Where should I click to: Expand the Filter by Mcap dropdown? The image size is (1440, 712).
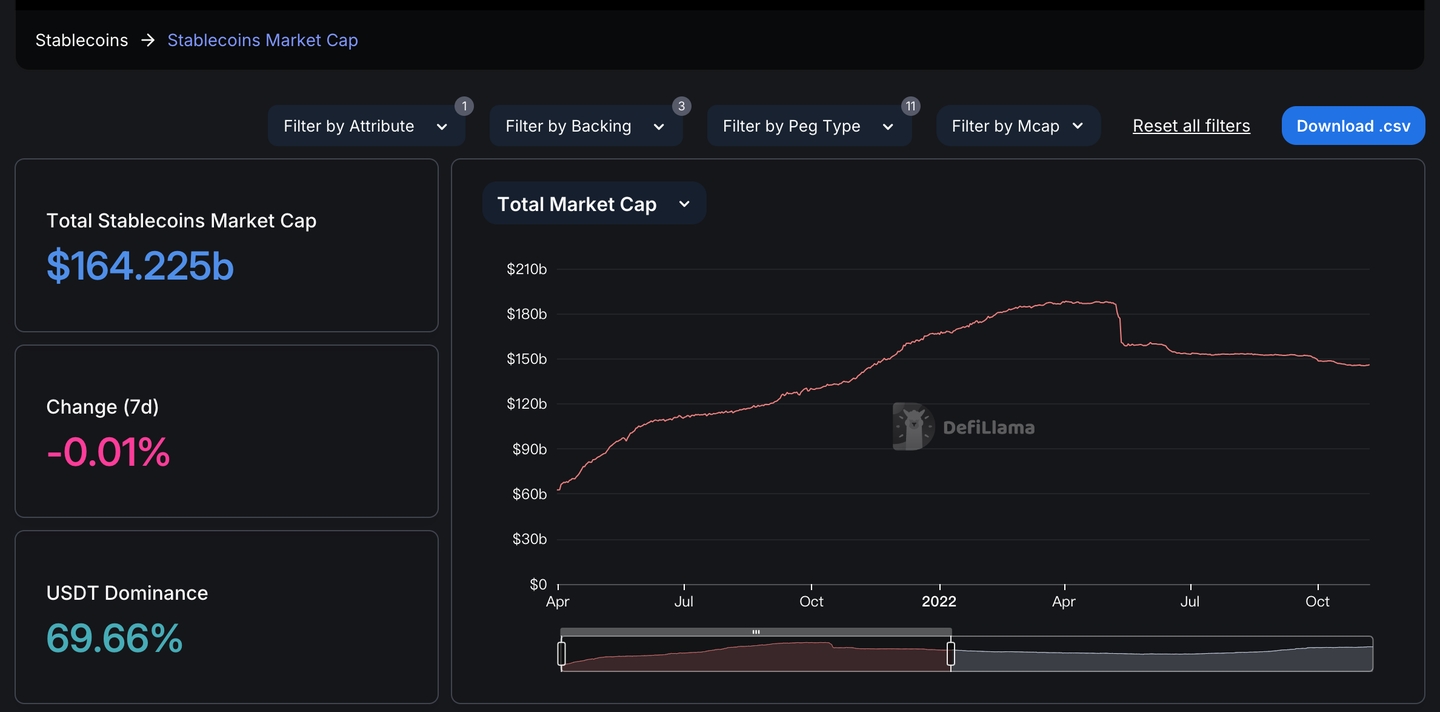coord(1017,126)
